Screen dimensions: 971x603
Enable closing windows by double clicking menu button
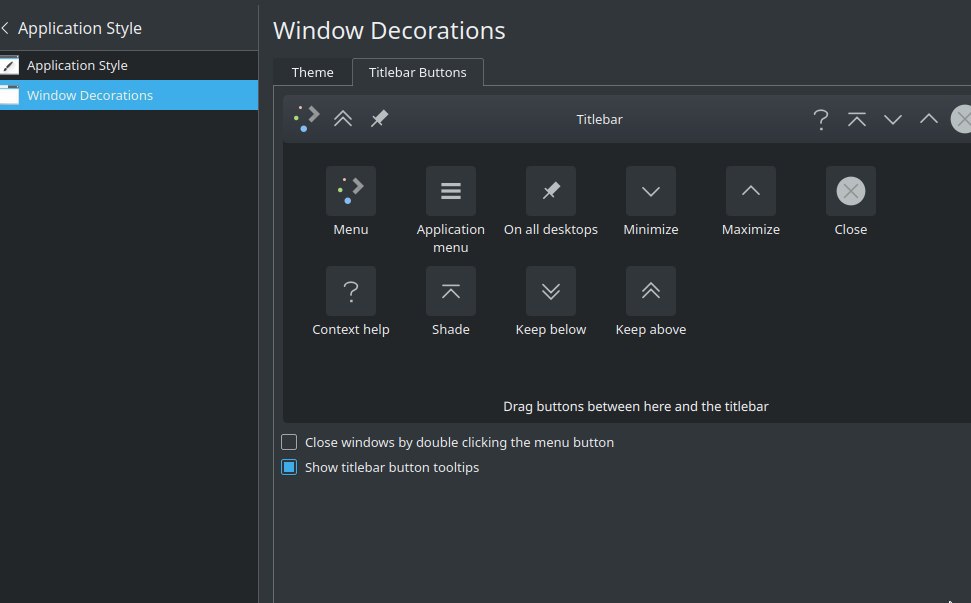click(289, 442)
